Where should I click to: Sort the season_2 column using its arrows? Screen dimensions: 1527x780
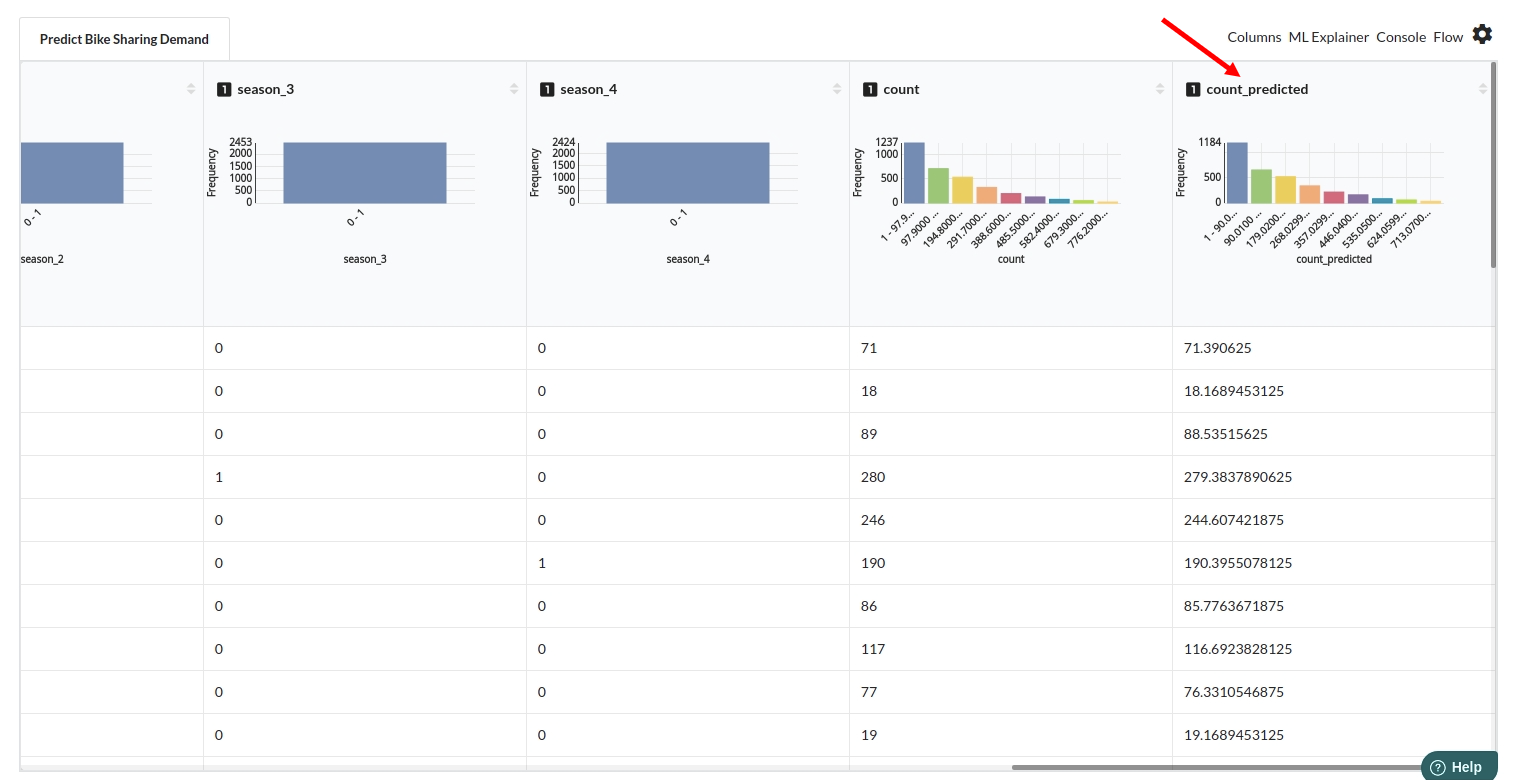point(191,89)
